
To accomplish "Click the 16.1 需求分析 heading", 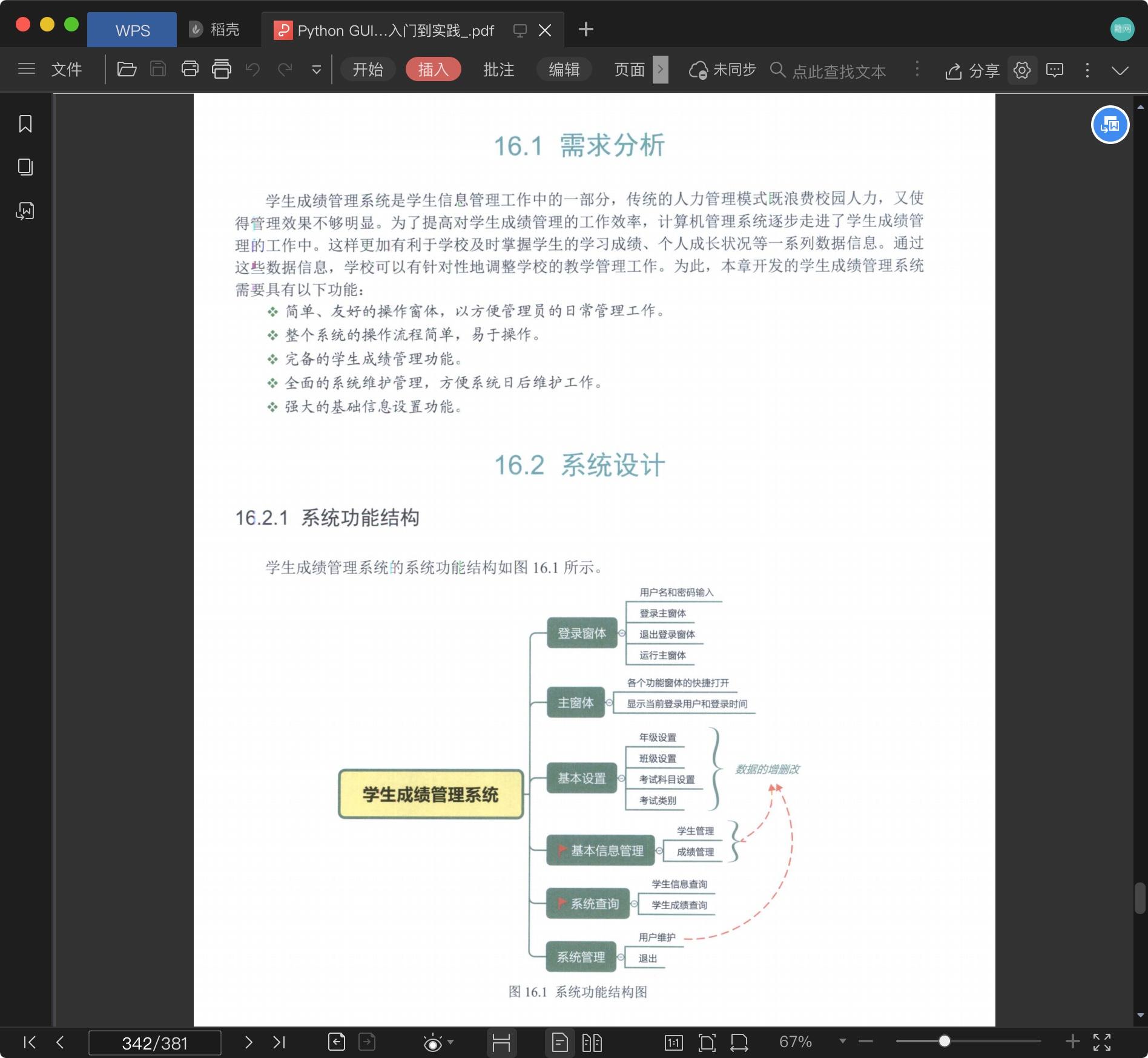I will coord(579,146).
